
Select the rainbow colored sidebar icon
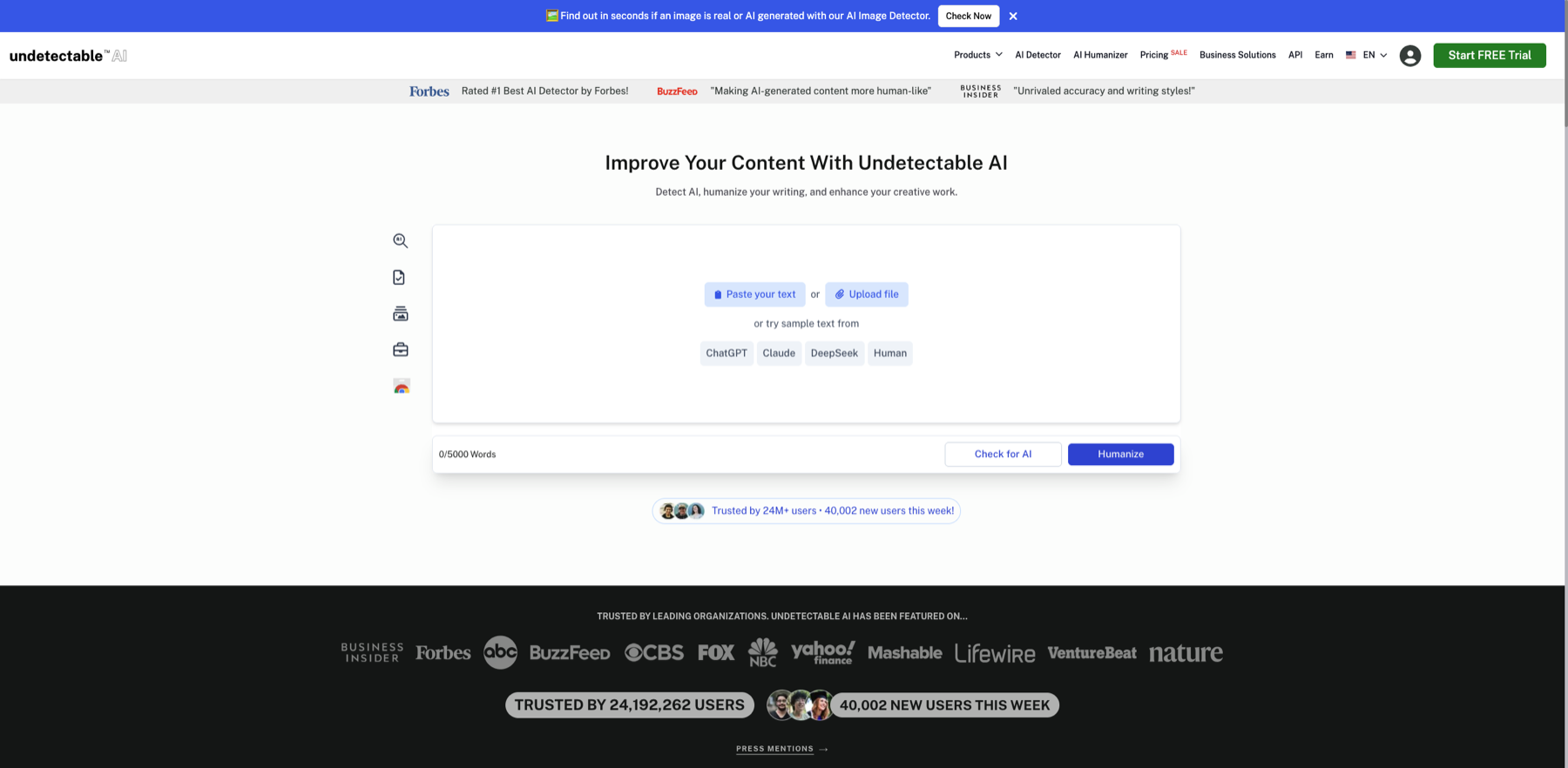pyautogui.click(x=401, y=386)
